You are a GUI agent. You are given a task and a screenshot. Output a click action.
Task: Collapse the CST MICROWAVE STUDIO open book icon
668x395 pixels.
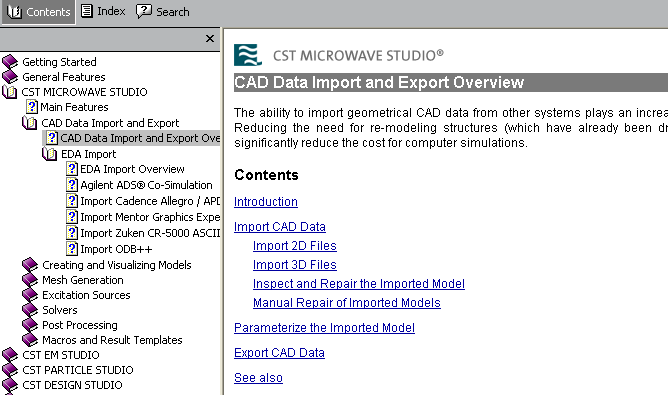pyautogui.click(x=9, y=92)
